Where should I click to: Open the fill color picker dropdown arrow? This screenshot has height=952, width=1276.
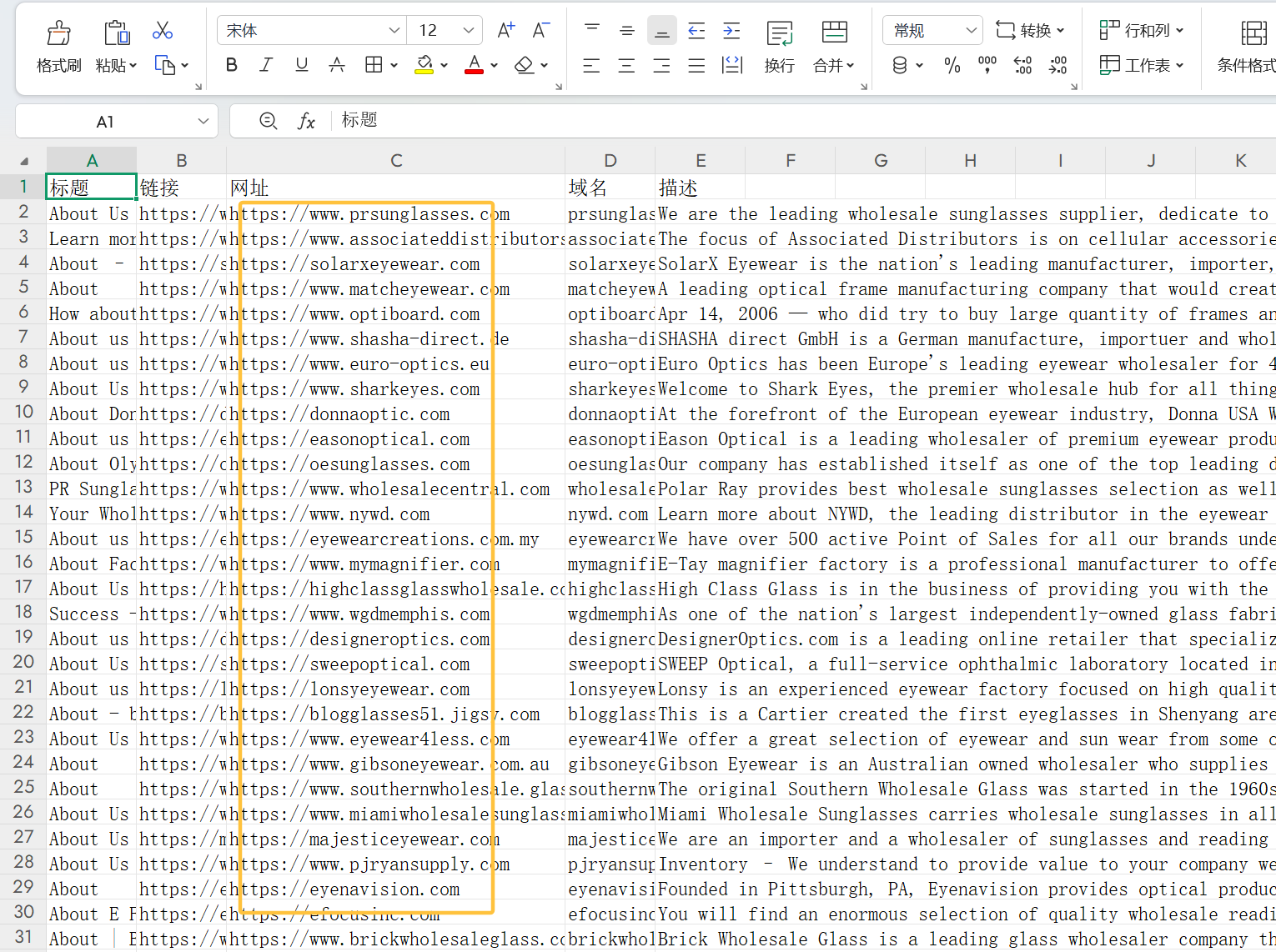coord(444,65)
